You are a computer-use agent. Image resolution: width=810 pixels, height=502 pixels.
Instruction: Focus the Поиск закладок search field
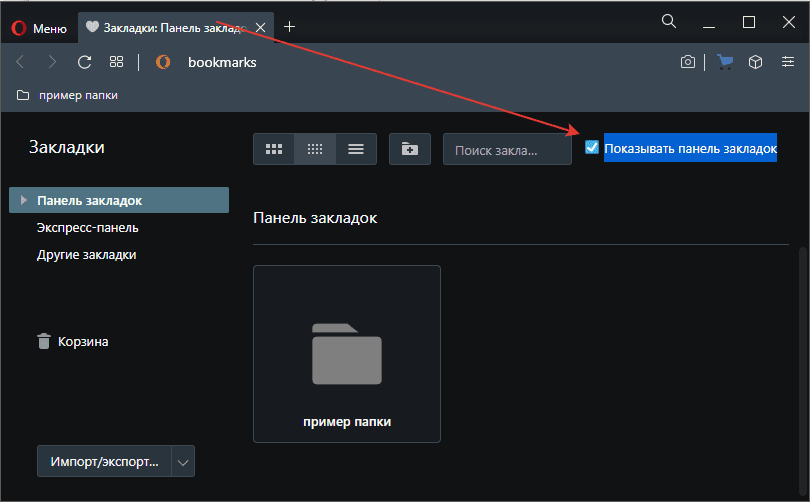tap(507, 150)
